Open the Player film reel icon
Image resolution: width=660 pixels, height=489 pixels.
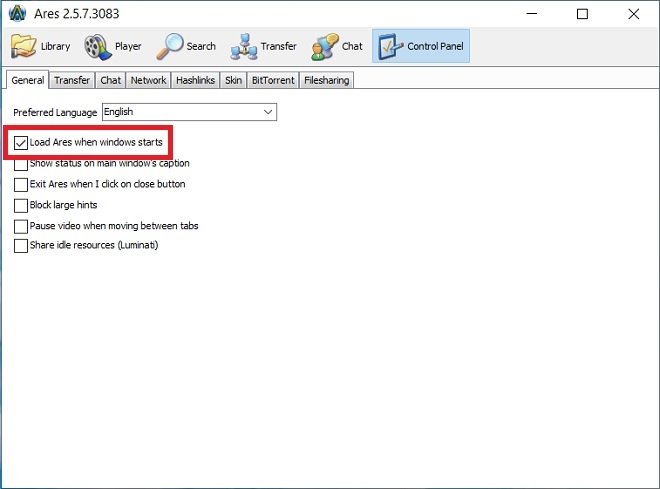click(x=98, y=46)
